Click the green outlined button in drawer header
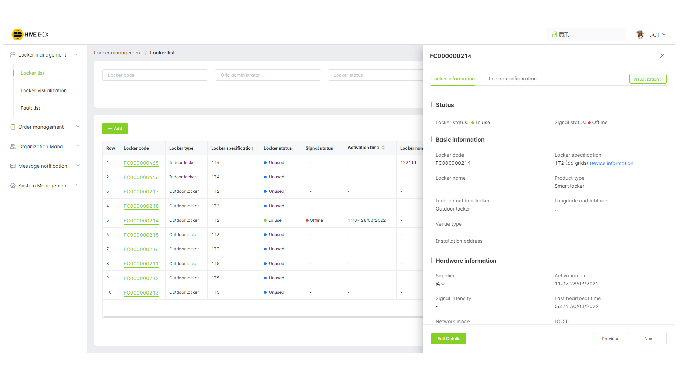This screenshot has height=390, width=680. (647, 79)
